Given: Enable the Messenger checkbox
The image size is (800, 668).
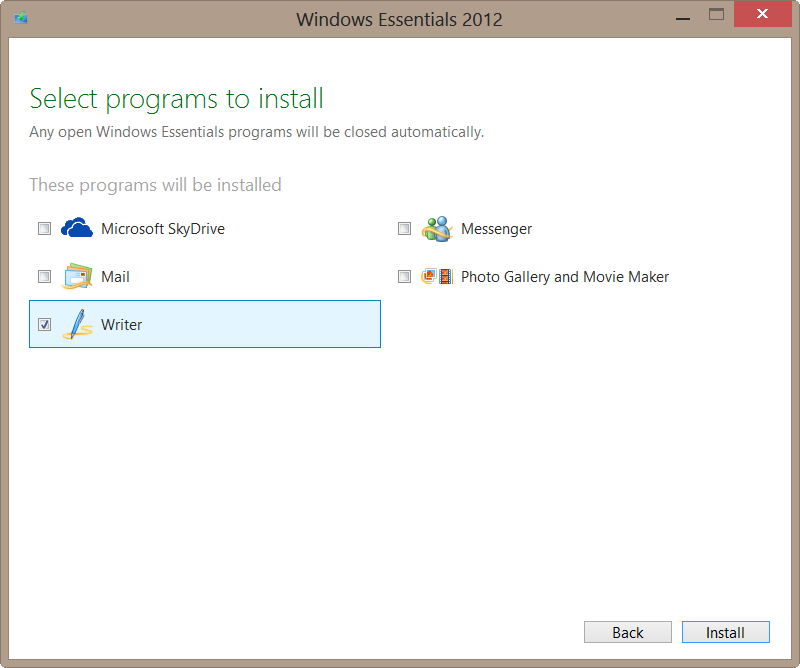Looking at the screenshot, I should tap(404, 228).
